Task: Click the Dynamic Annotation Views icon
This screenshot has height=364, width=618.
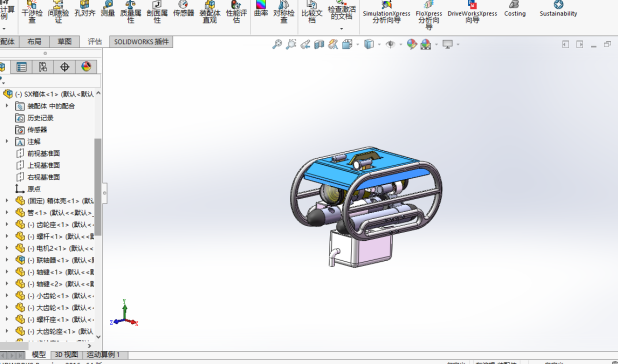Action: click(x=333, y=44)
